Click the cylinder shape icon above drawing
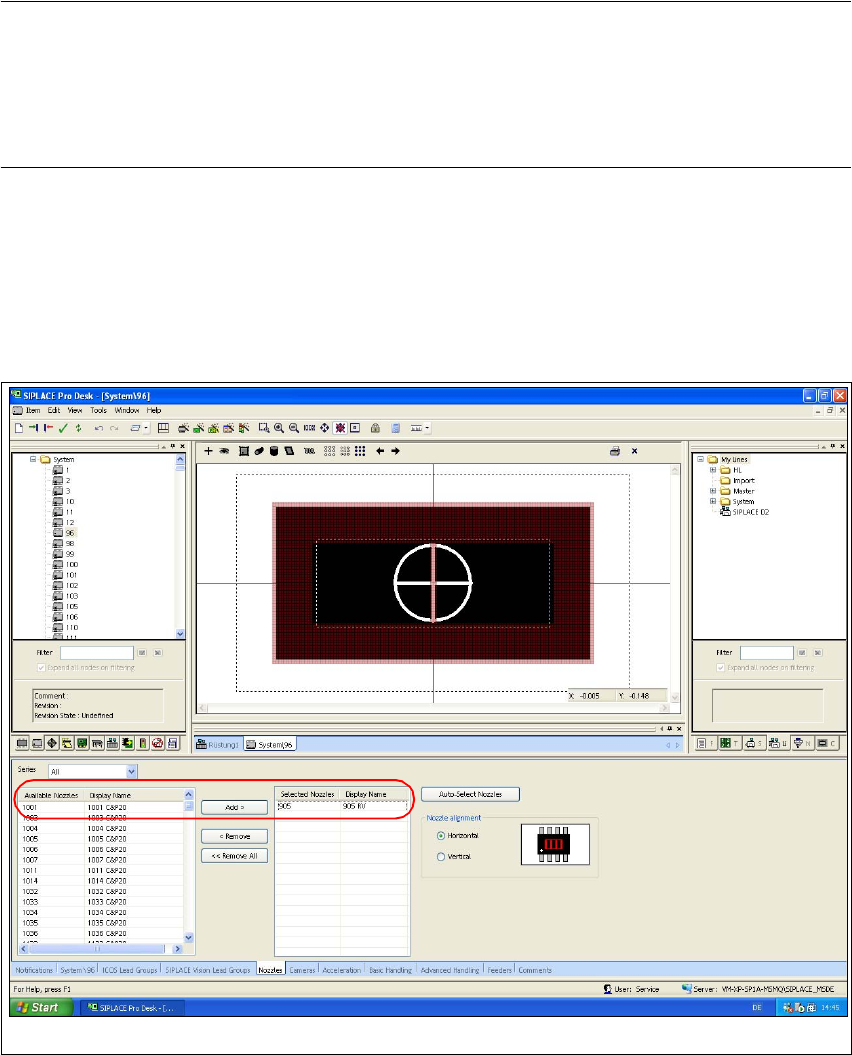 (274, 451)
